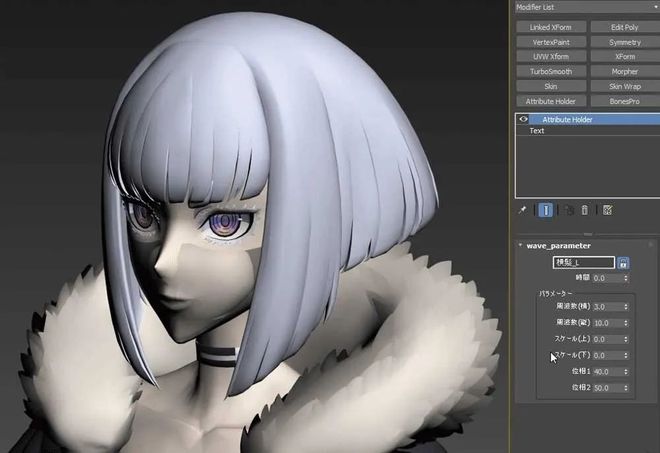
Task: Click the Edit Poly button
Action: click(x=625, y=27)
